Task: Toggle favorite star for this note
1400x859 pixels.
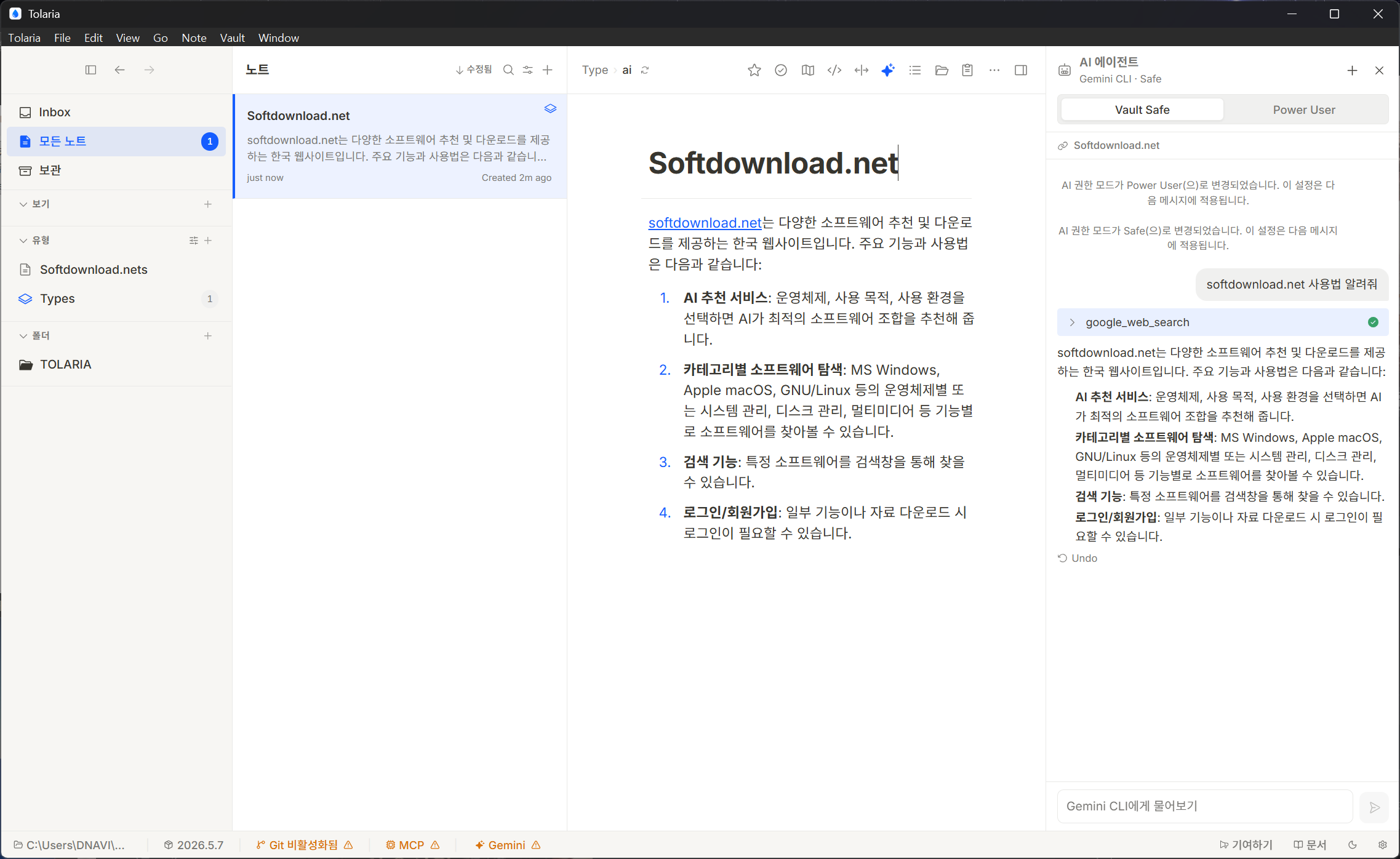Action: click(x=754, y=70)
